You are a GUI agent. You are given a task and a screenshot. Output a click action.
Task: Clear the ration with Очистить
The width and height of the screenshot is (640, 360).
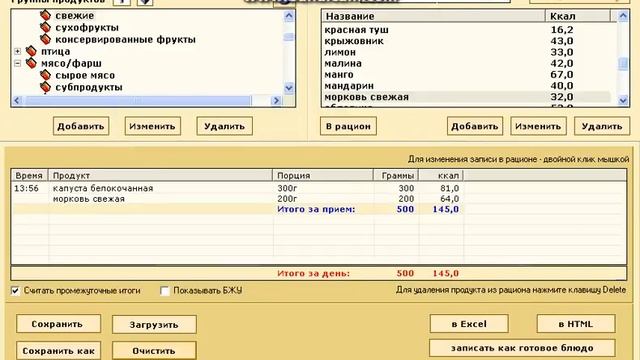154,351
